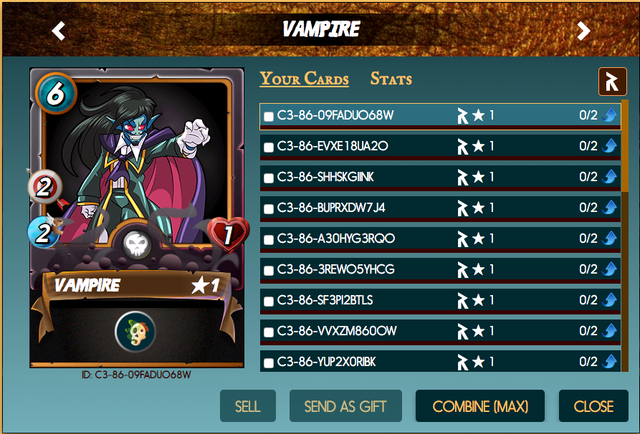640x434 pixels.
Task: Click the Combine (Max) button
Action: (x=480, y=406)
